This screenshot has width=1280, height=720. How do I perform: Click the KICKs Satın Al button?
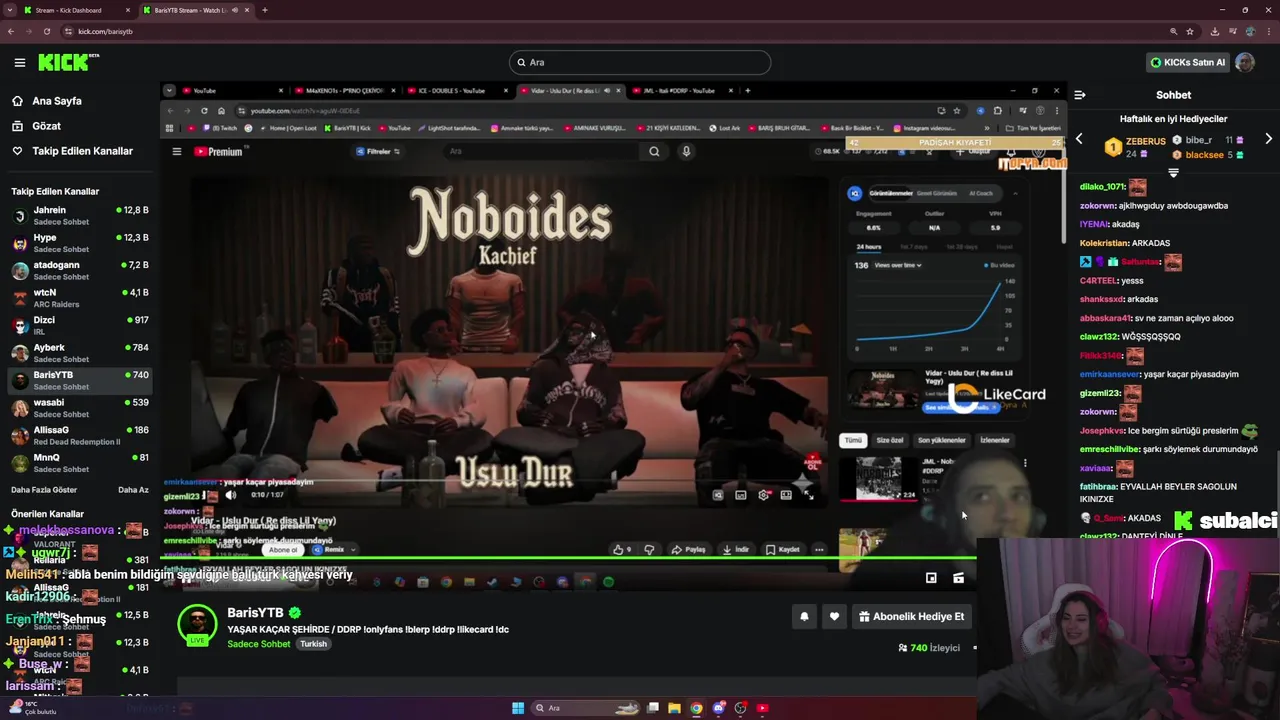pos(1187,62)
